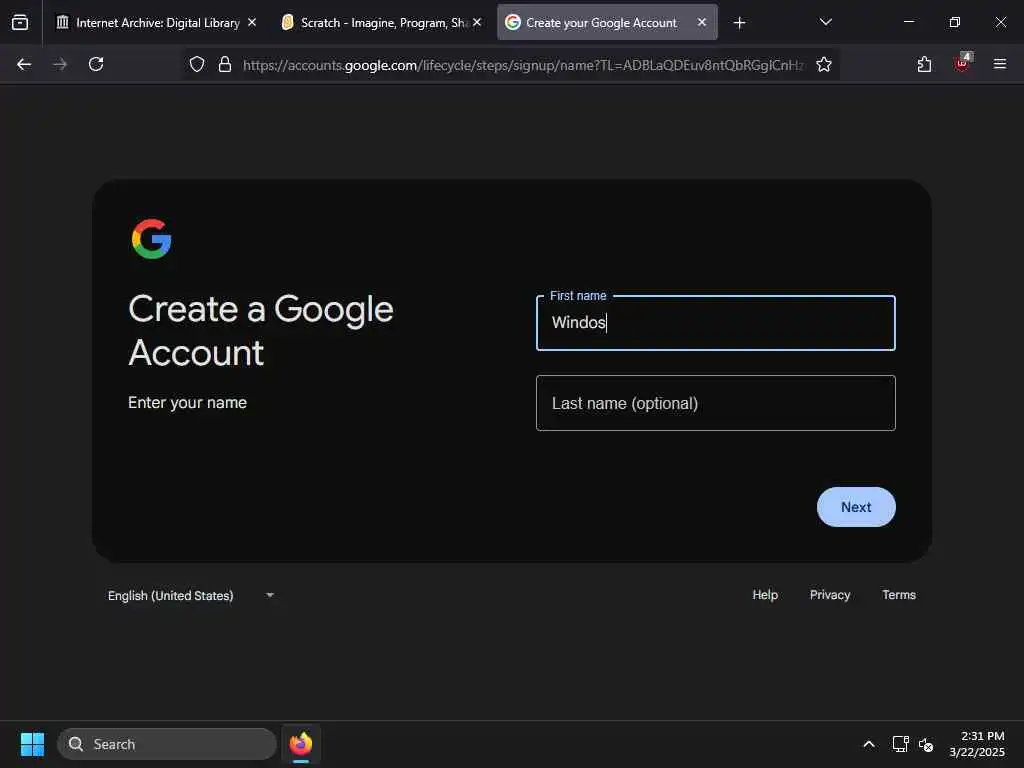Open tracking protection shield icon
Screen dimensions: 1024x768
(197, 64)
